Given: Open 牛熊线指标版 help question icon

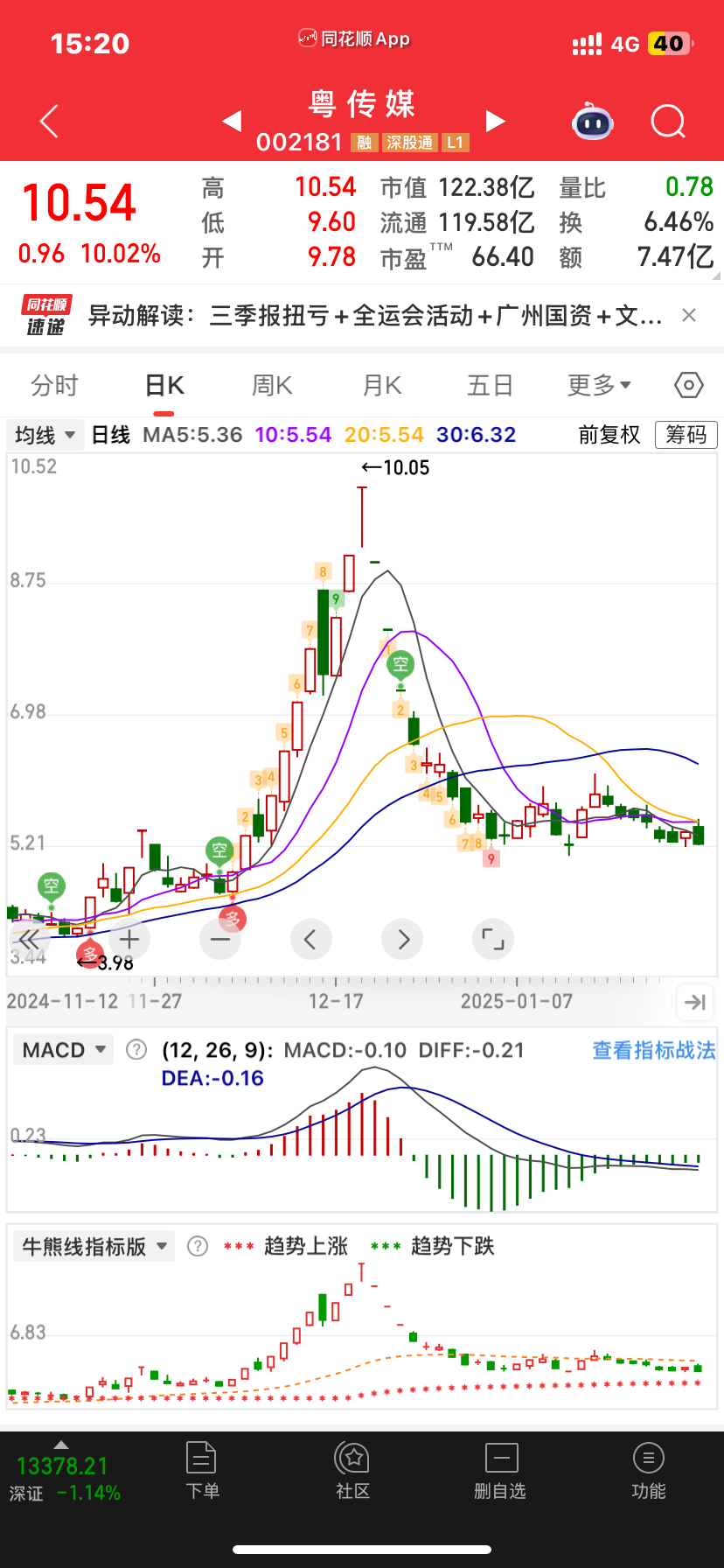Looking at the screenshot, I should pos(198,1246).
